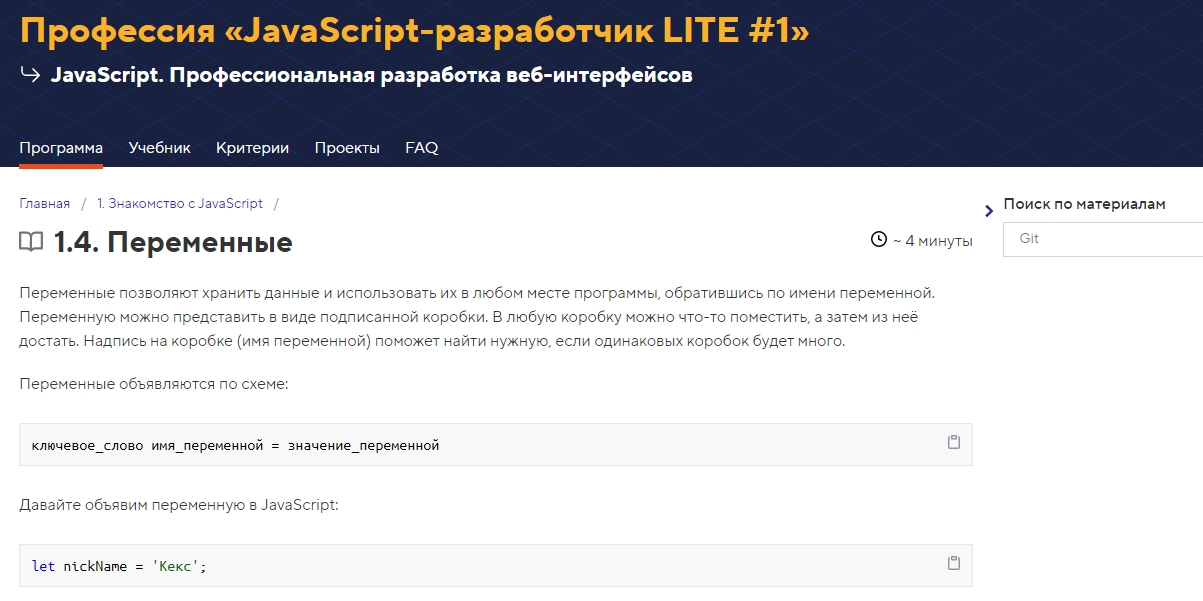Click the course subtitle 'JavaScript. Профессиональная разработка веб-интерфейсов'

click(x=372, y=76)
